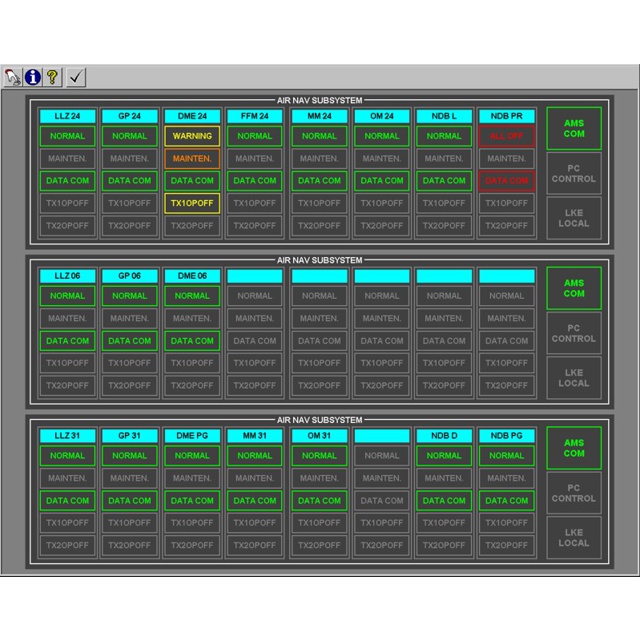Select the GP 06 station header
Screen dimensions: 640x640
[x=129, y=276]
